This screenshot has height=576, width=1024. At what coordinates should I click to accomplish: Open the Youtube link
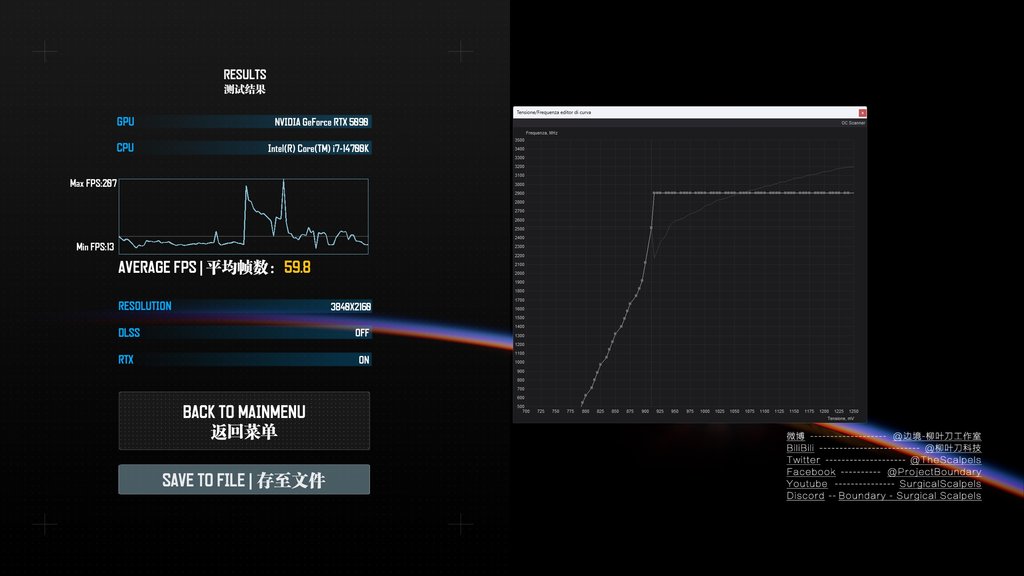tap(807, 484)
